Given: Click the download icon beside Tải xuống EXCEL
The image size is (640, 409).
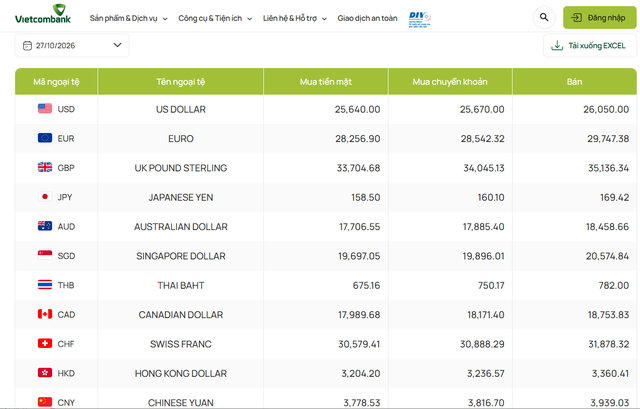Looking at the screenshot, I should [557, 45].
